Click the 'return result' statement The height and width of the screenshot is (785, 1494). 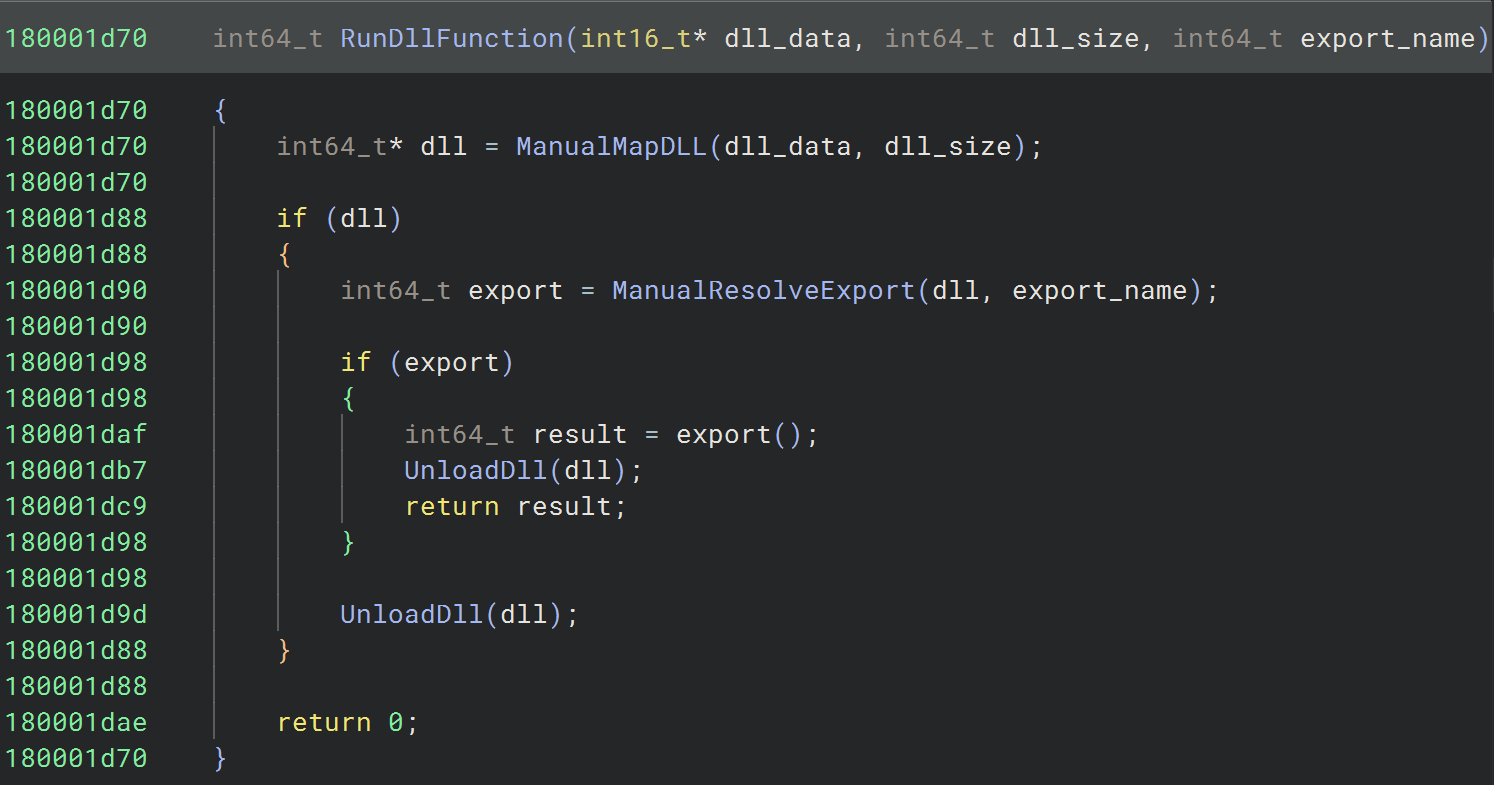(x=515, y=506)
